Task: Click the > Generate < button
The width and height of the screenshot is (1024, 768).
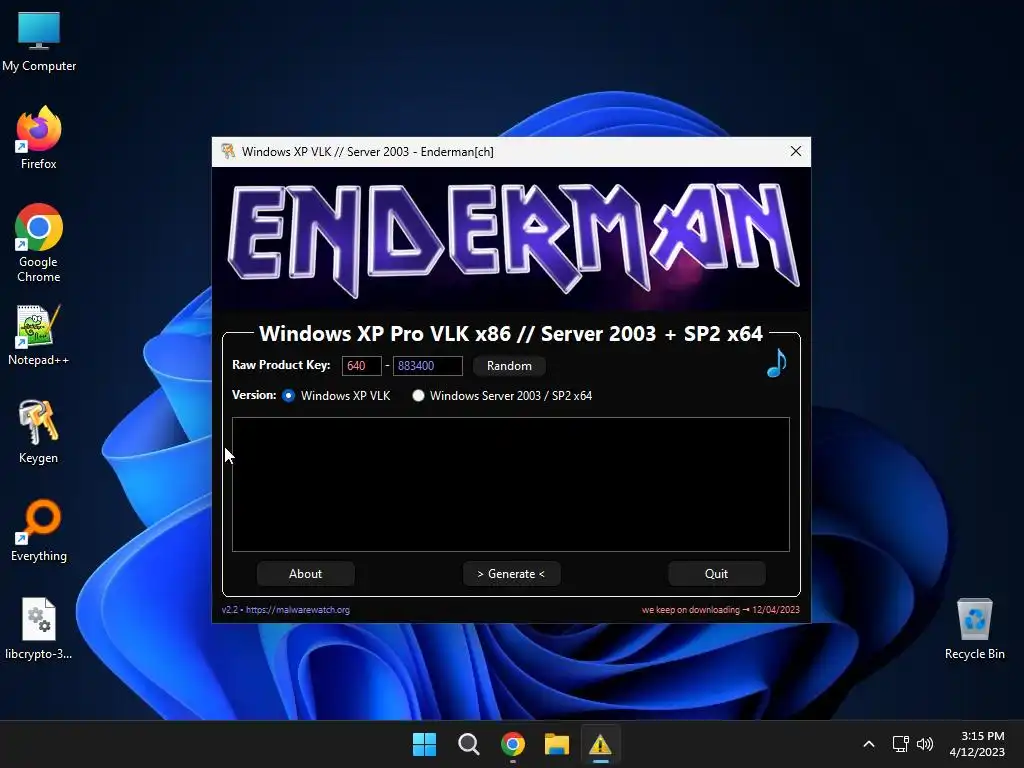Action: tap(511, 574)
